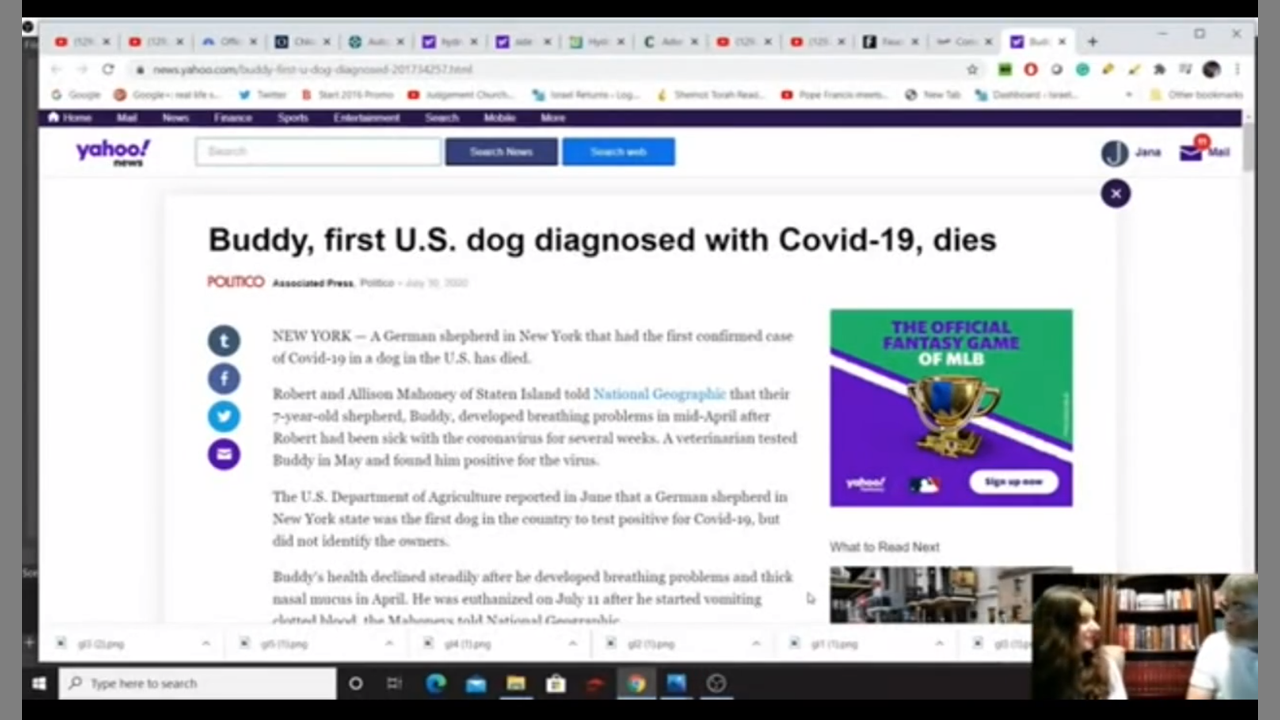Select Sports in Yahoo navigation bar
Image resolution: width=1280 pixels, height=720 pixels.
pos(292,117)
